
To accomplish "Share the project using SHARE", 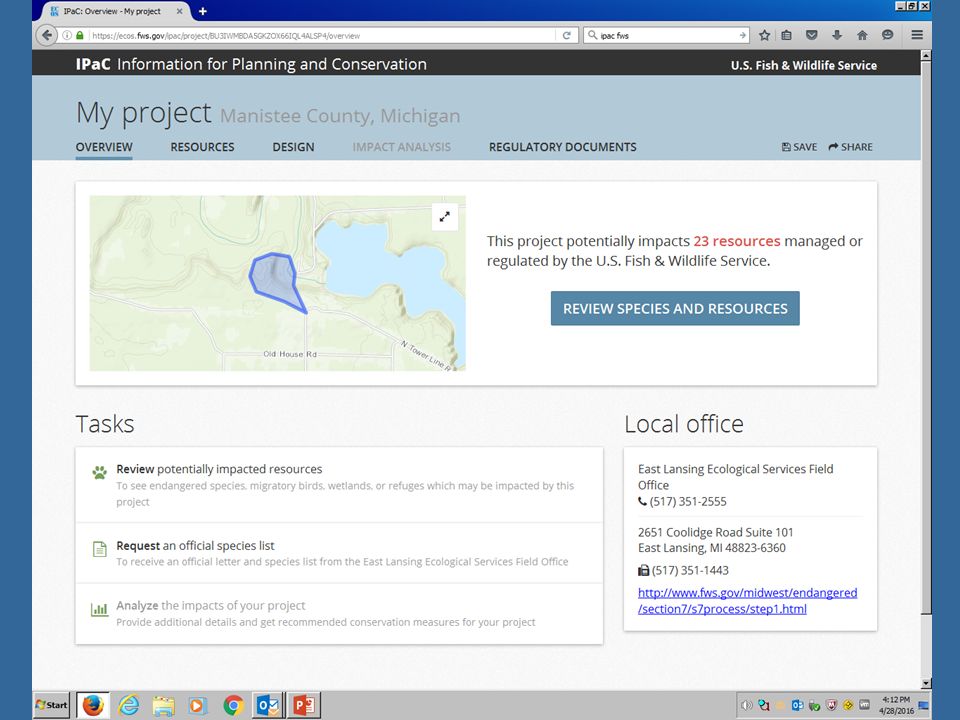I will pos(850,147).
